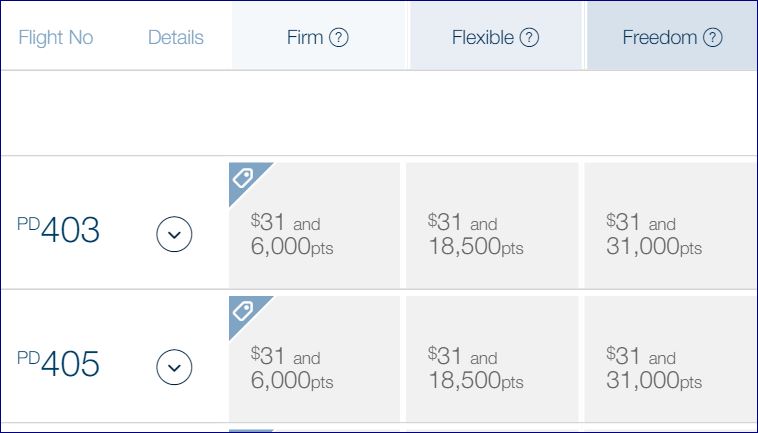Click the discount tag icon on PD403
Screen dimensions: 758x433
[x=243, y=177]
